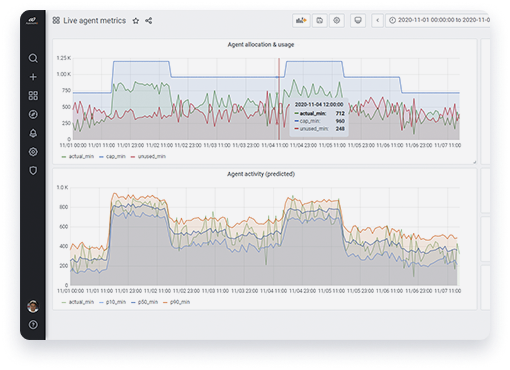Click the plus create icon in sidebar
Image resolution: width=510 pixels, height=370 pixels.
pos(33,77)
